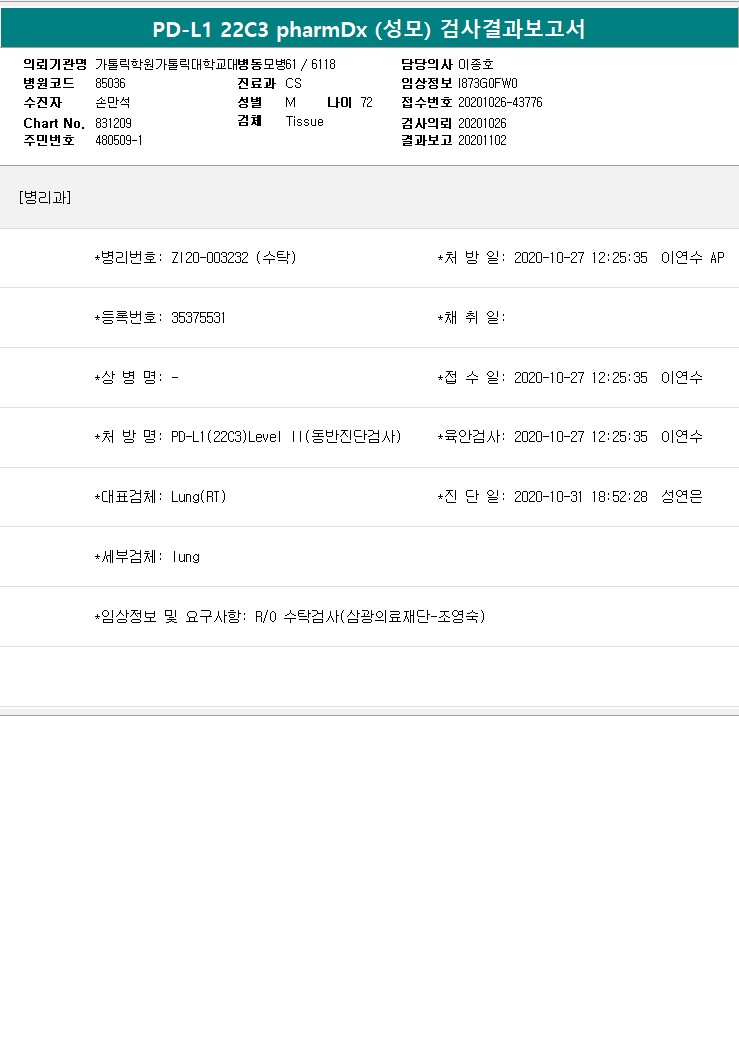Select resident number '480509-1'
This screenshot has height=1040, width=739.
119,140
